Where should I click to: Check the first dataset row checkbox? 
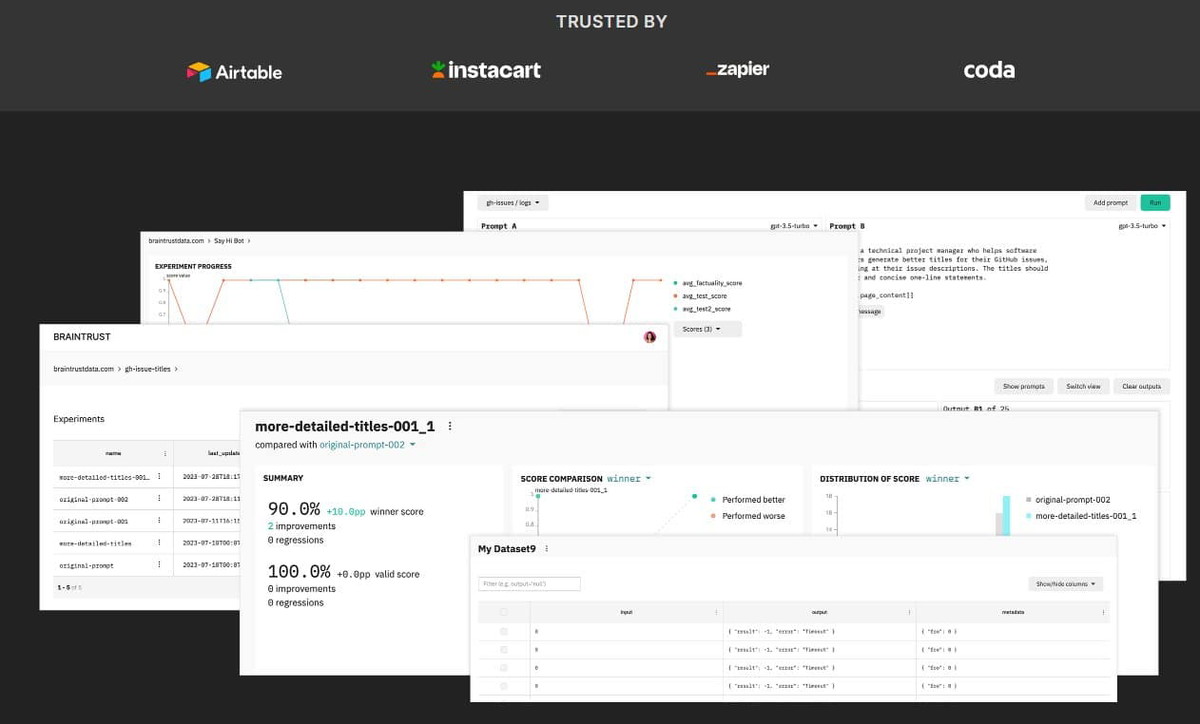pyautogui.click(x=504, y=632)
